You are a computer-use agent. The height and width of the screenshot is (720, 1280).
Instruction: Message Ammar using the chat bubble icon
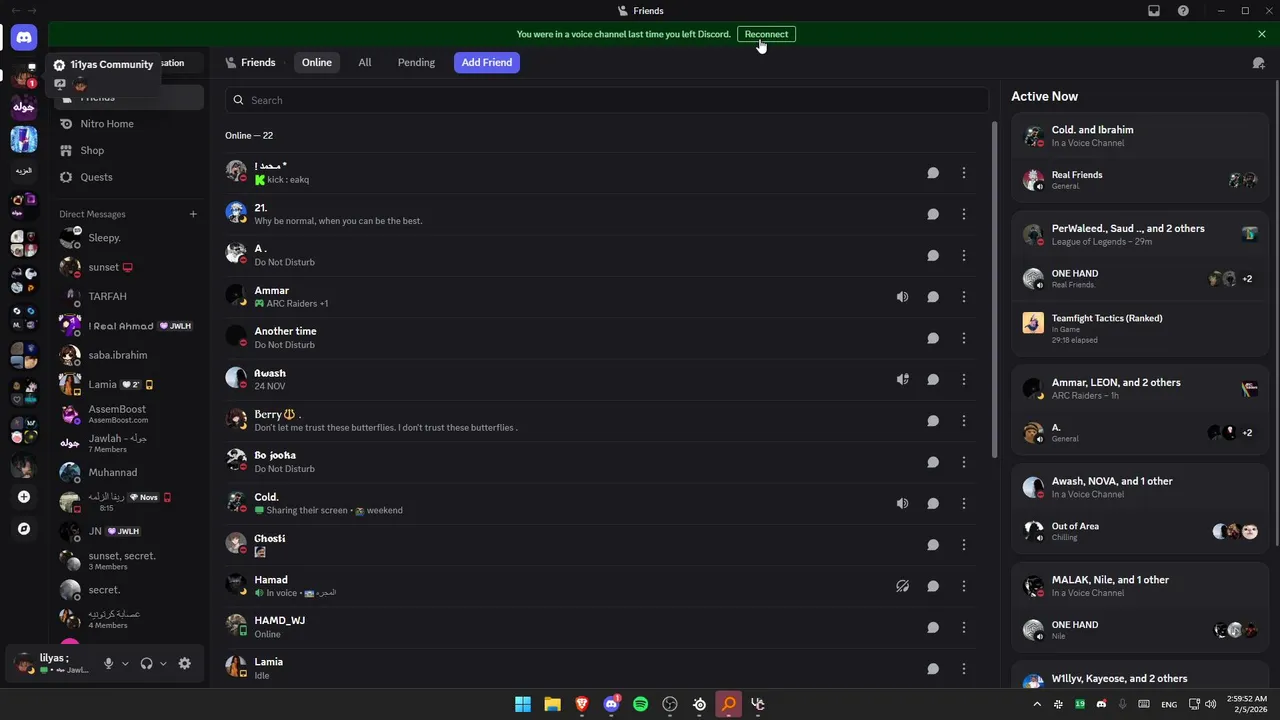click(x=933, y=297)
